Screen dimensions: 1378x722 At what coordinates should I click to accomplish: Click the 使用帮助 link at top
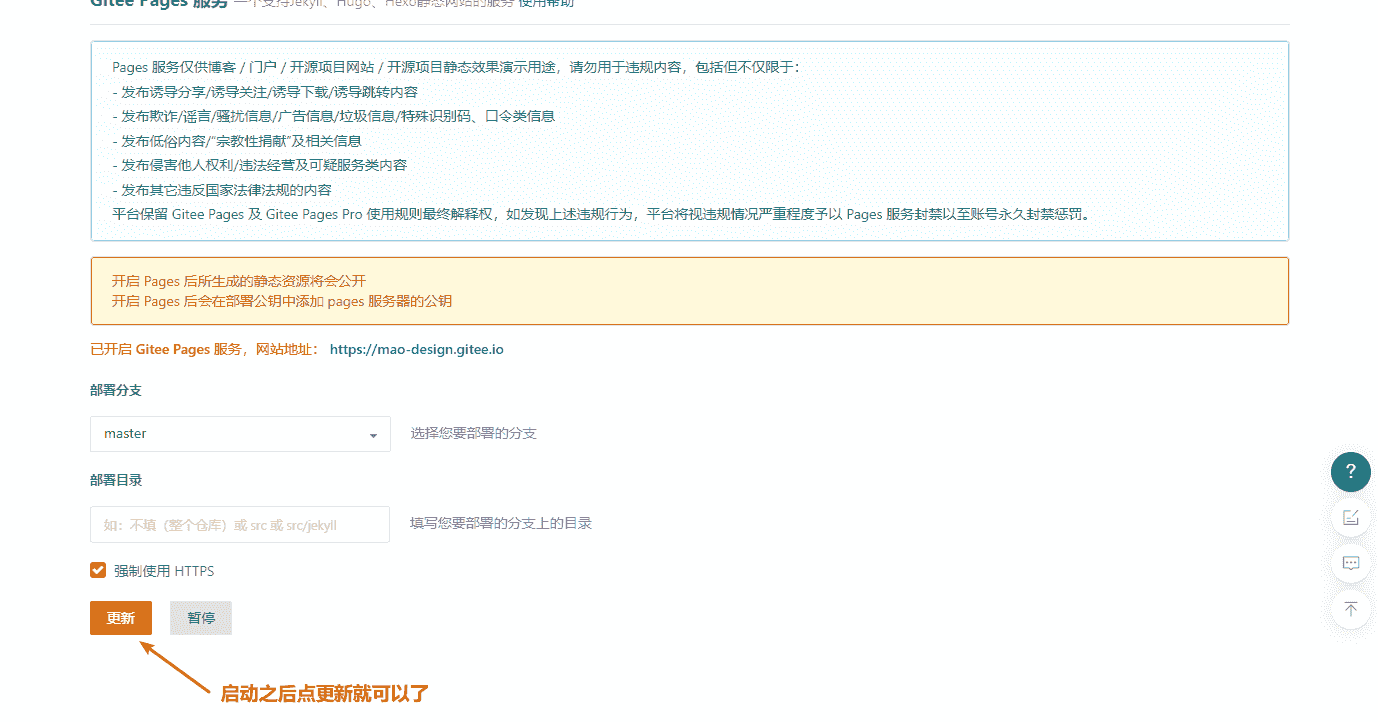(x=546, y=3)
